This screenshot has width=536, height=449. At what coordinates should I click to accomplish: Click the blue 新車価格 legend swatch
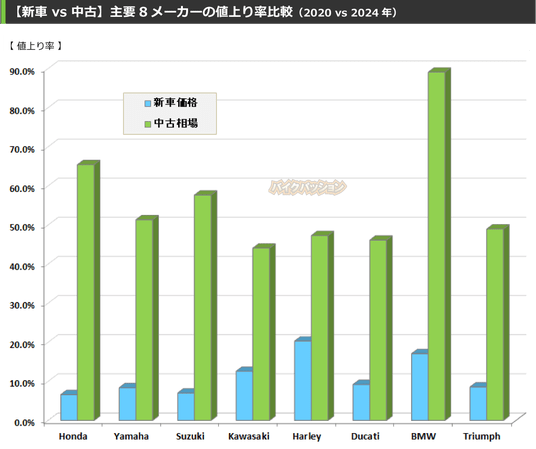148,103
